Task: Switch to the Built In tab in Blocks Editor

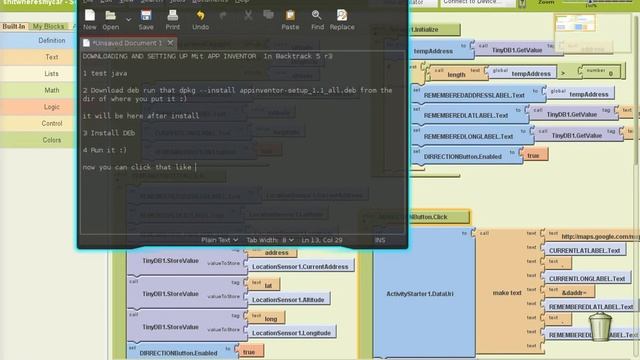Action: [x=14, y=27]
